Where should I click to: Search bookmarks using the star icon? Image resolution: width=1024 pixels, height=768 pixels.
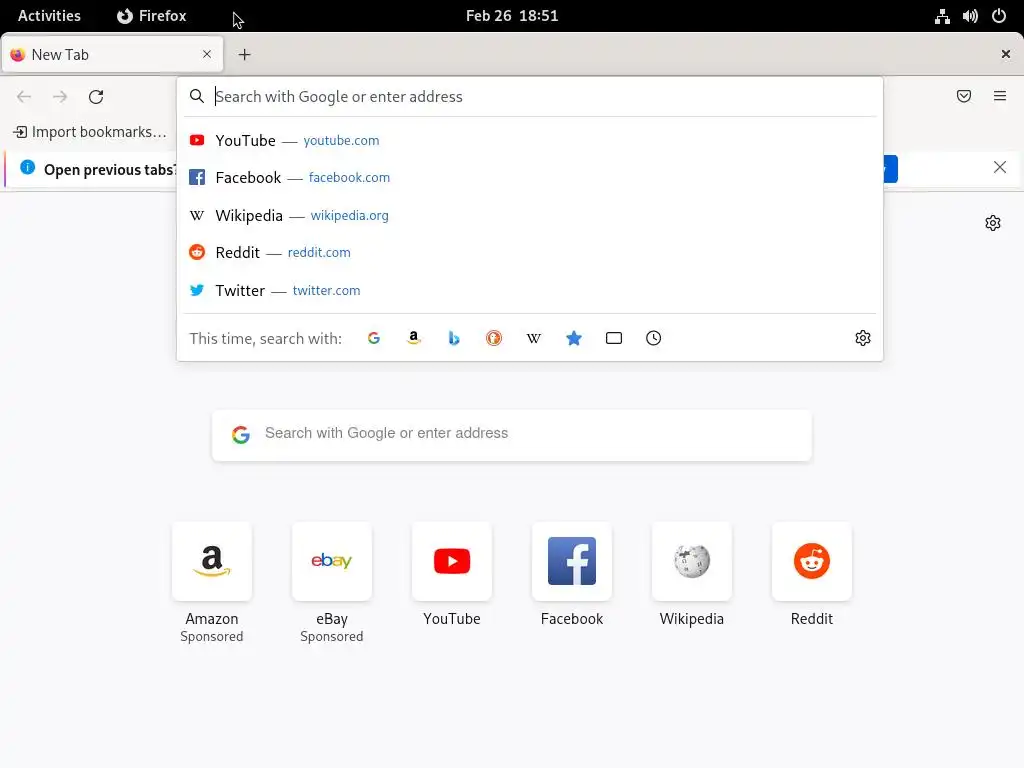tap(574, 338)
